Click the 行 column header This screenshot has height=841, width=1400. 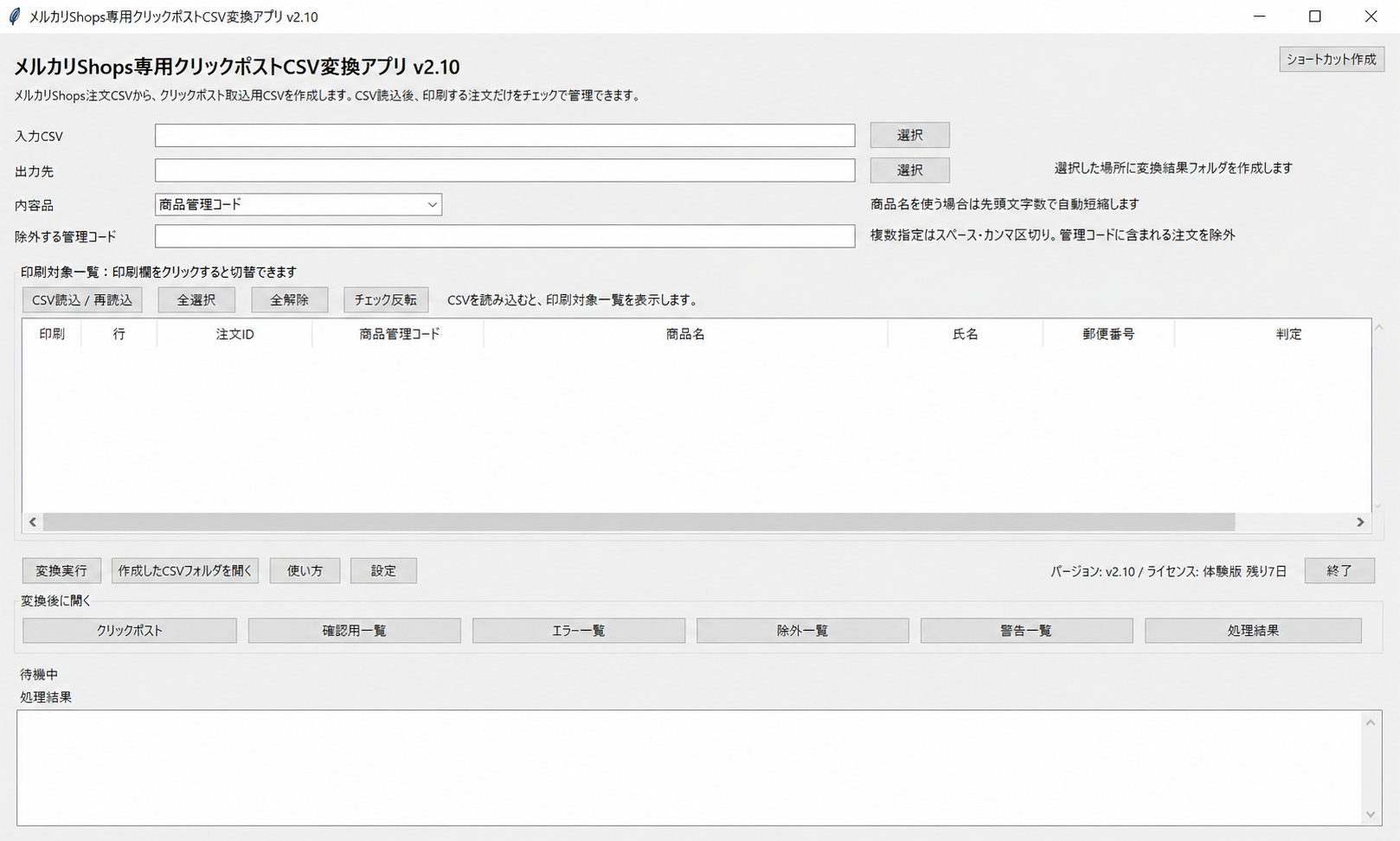point(119,334)
